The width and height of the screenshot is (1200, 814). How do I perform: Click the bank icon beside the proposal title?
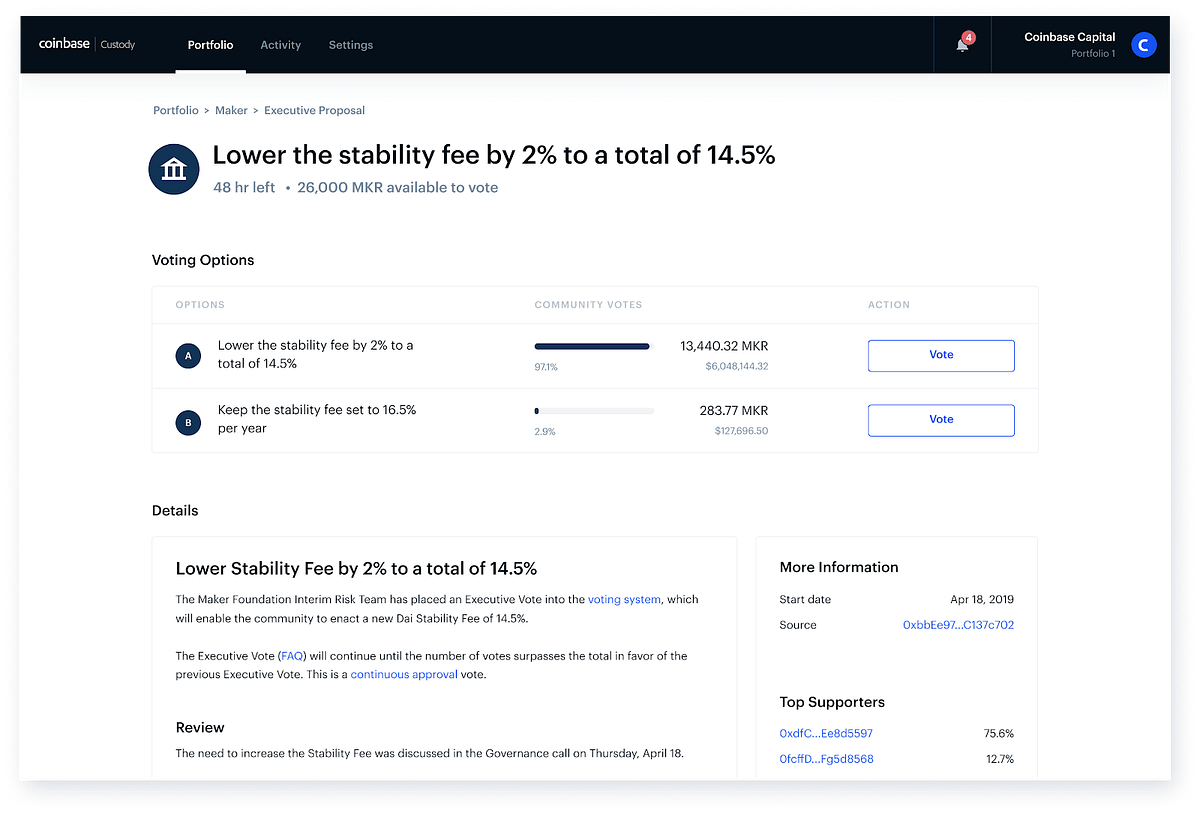click(x=173, y=169)
